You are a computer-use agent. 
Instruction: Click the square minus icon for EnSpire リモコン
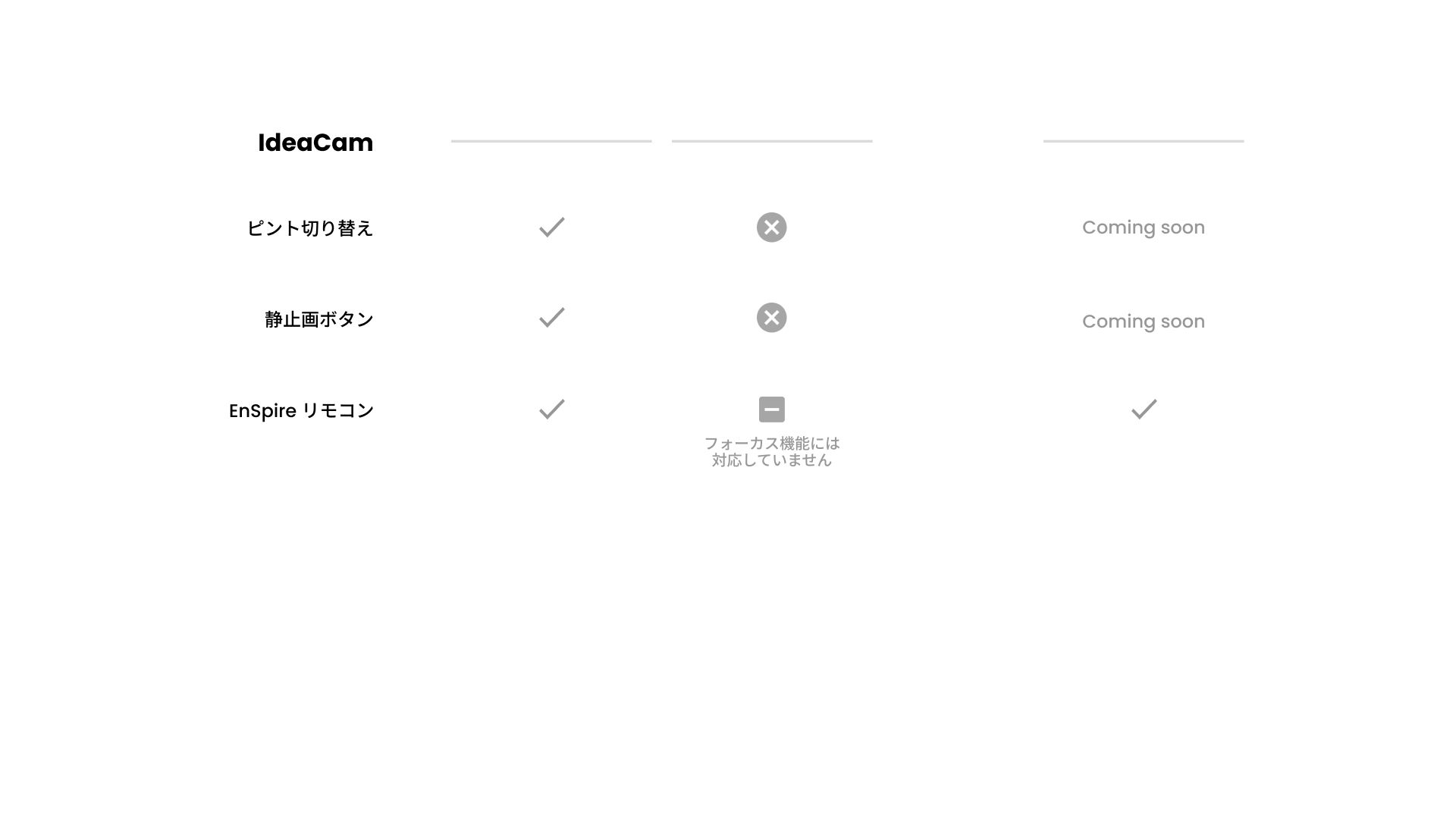coord(772,409)
